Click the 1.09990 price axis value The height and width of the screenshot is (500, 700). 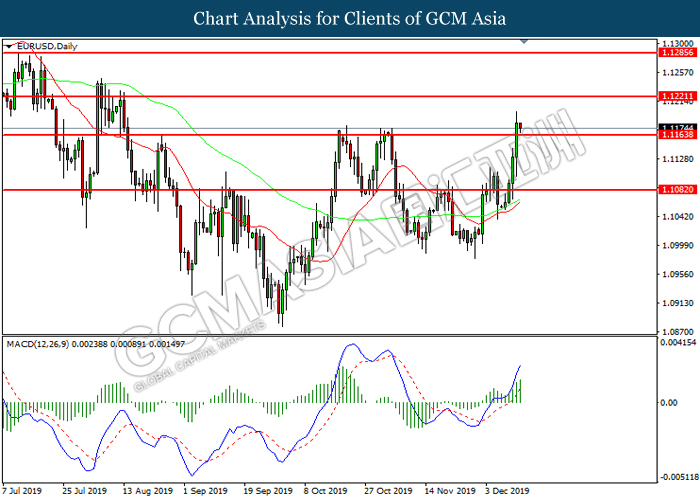pos(678,246)
